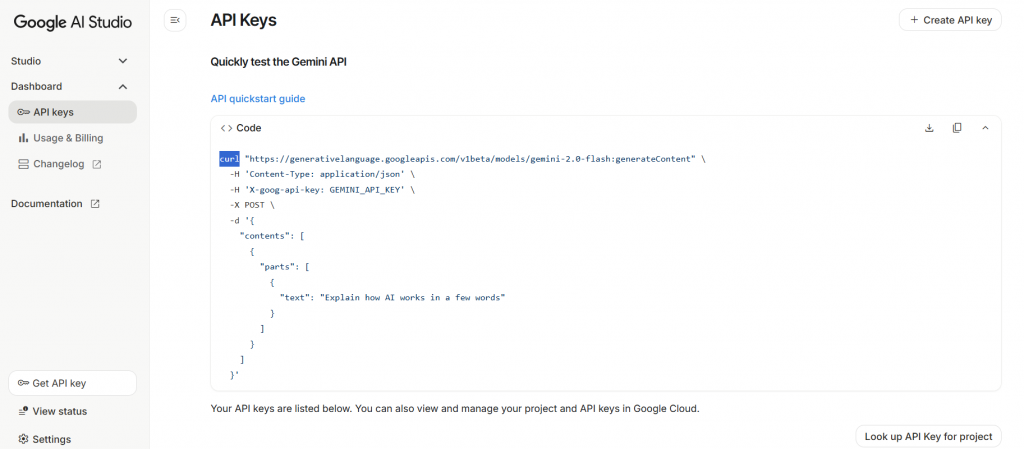
Task: Click the Get API key button
Action: click(x=72, y=383)
